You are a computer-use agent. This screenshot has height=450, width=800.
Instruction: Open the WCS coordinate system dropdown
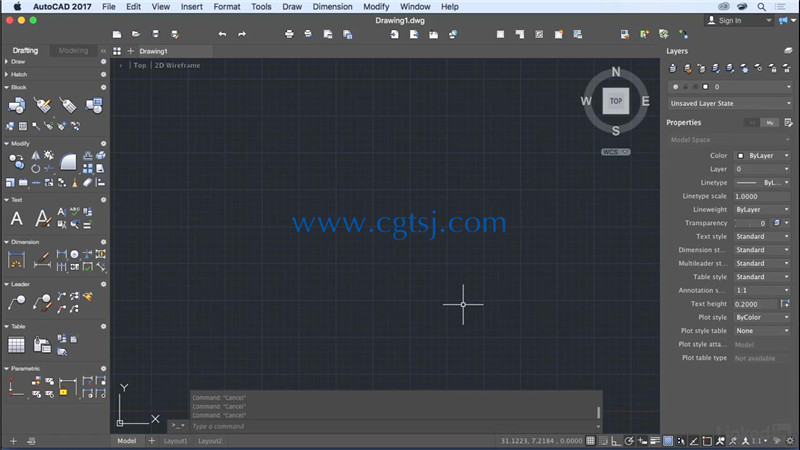click(616, 152)
